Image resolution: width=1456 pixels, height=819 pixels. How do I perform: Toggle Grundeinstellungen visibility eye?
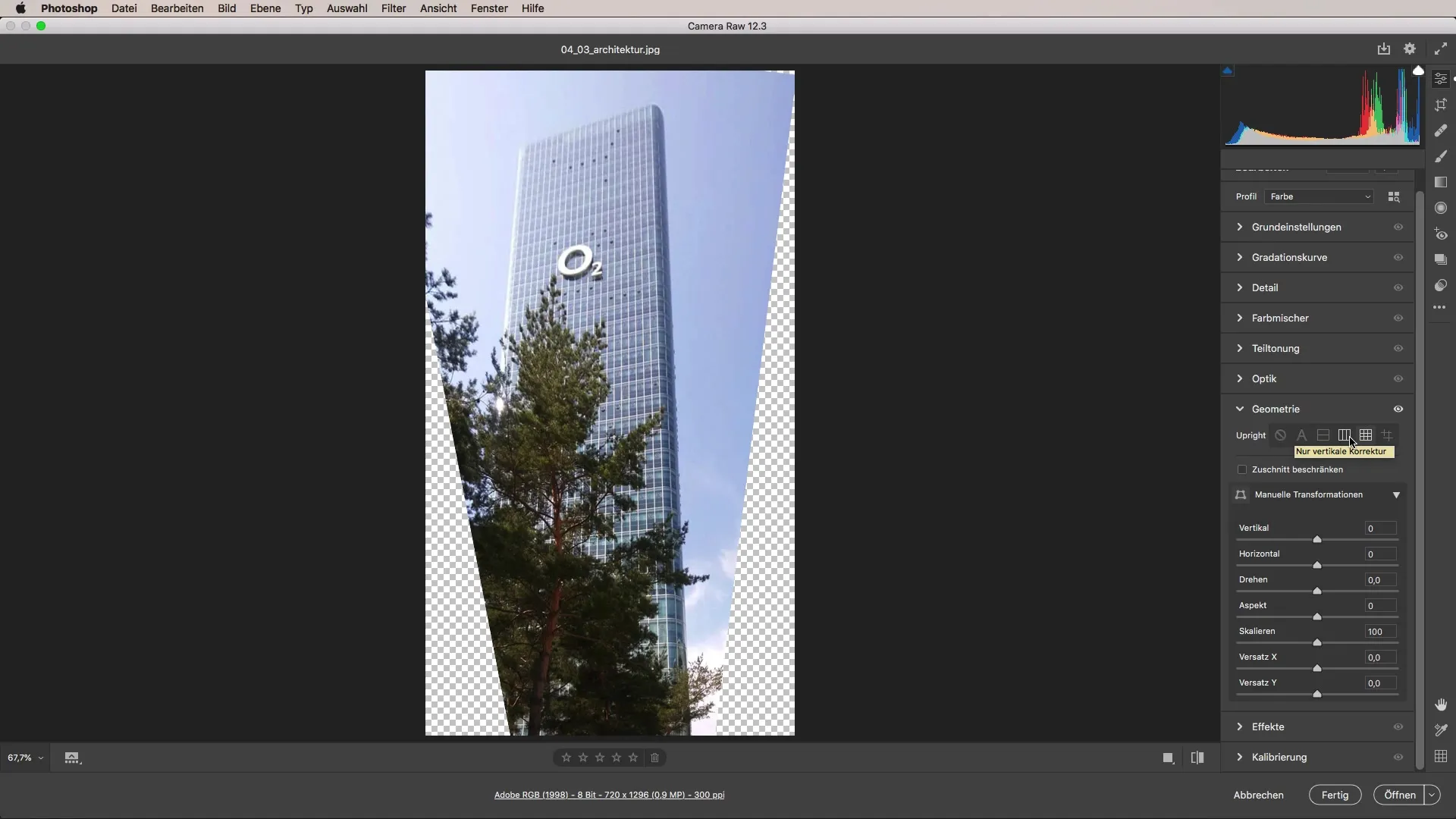(x=1398, y=227)
